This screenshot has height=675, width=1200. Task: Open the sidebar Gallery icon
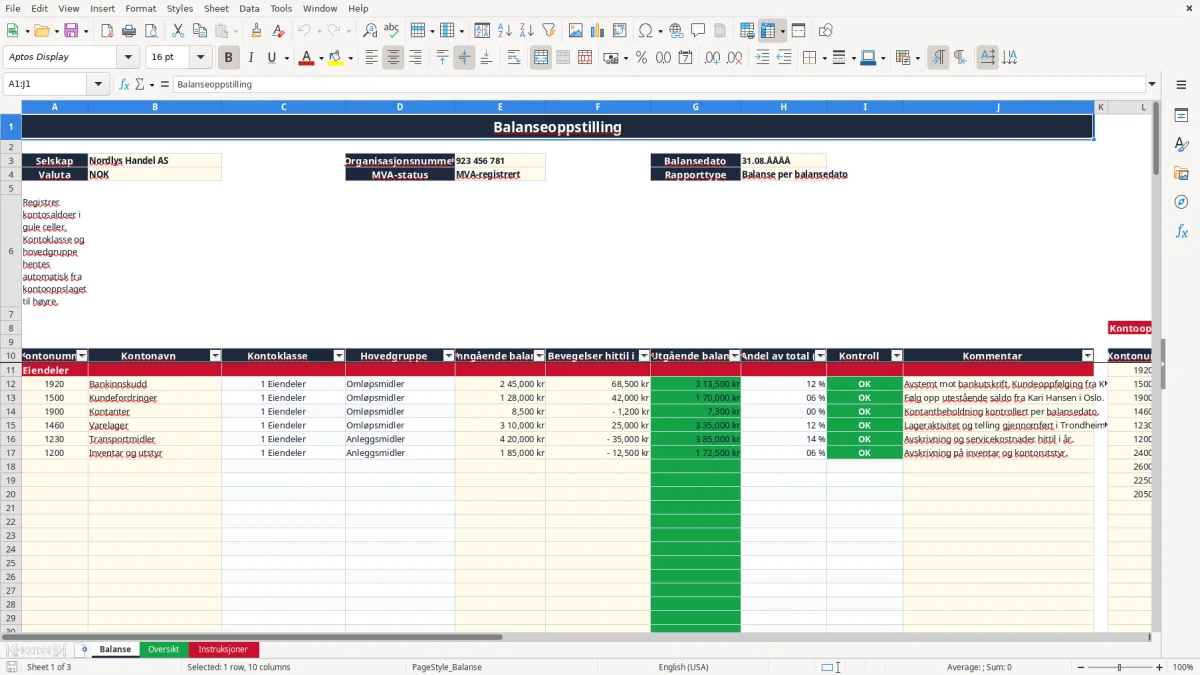[1181, 173]
